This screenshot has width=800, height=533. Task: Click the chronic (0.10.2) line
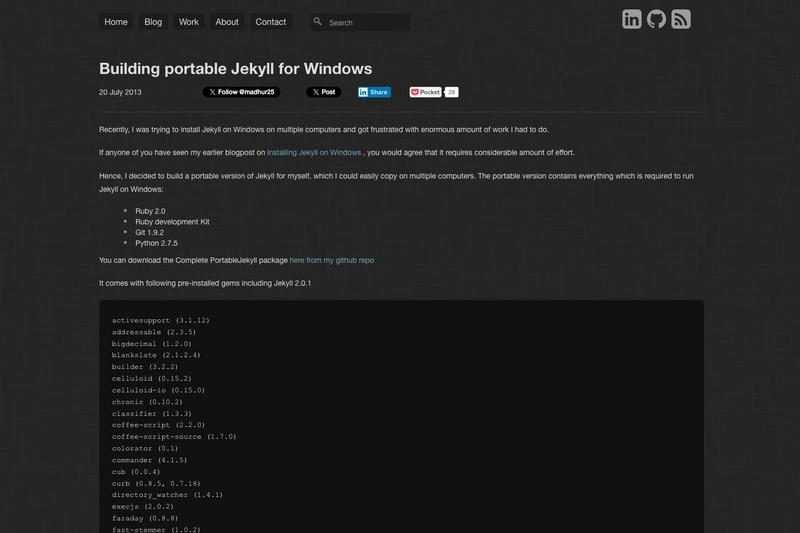pyautogui.click(x=147, y=402)
